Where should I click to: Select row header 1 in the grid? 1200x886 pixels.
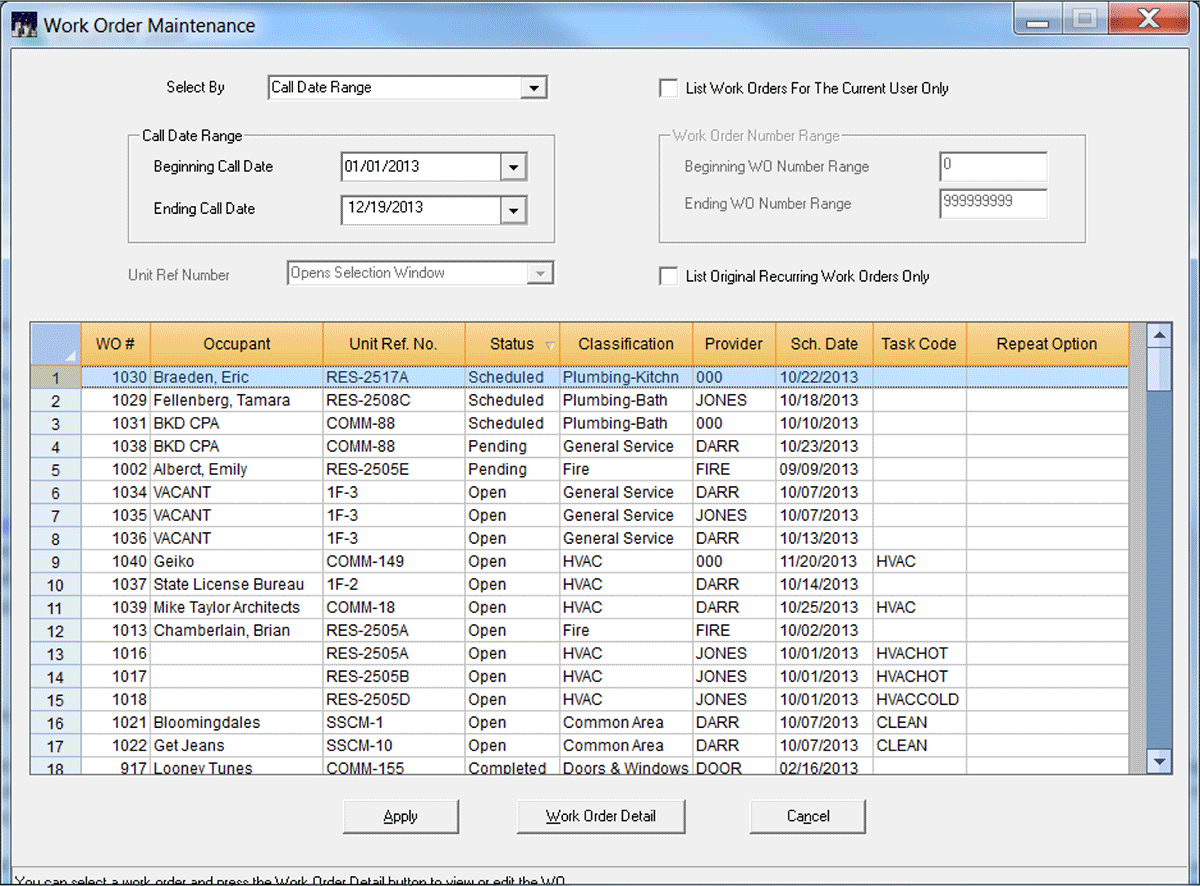point(56,378)
